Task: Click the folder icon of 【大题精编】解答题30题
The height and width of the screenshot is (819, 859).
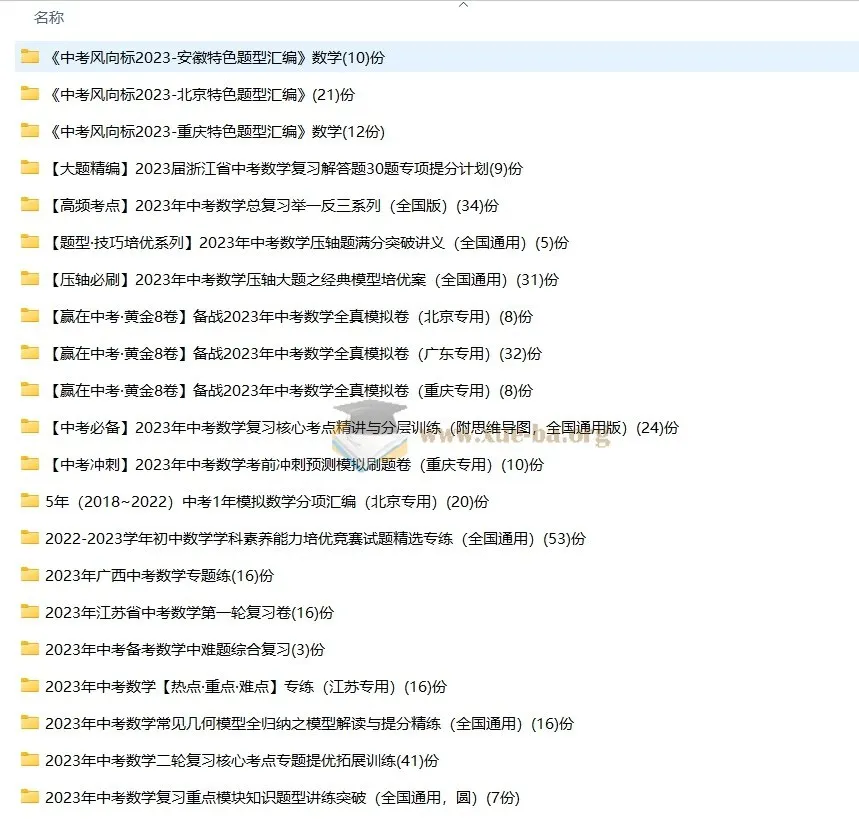Action: [28, 168]
